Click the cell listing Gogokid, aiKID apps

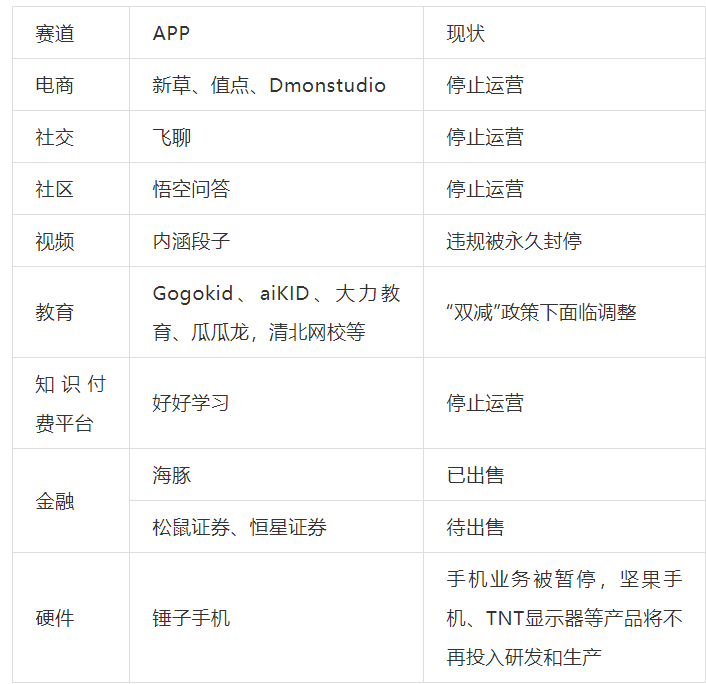(x=276, y=313)
